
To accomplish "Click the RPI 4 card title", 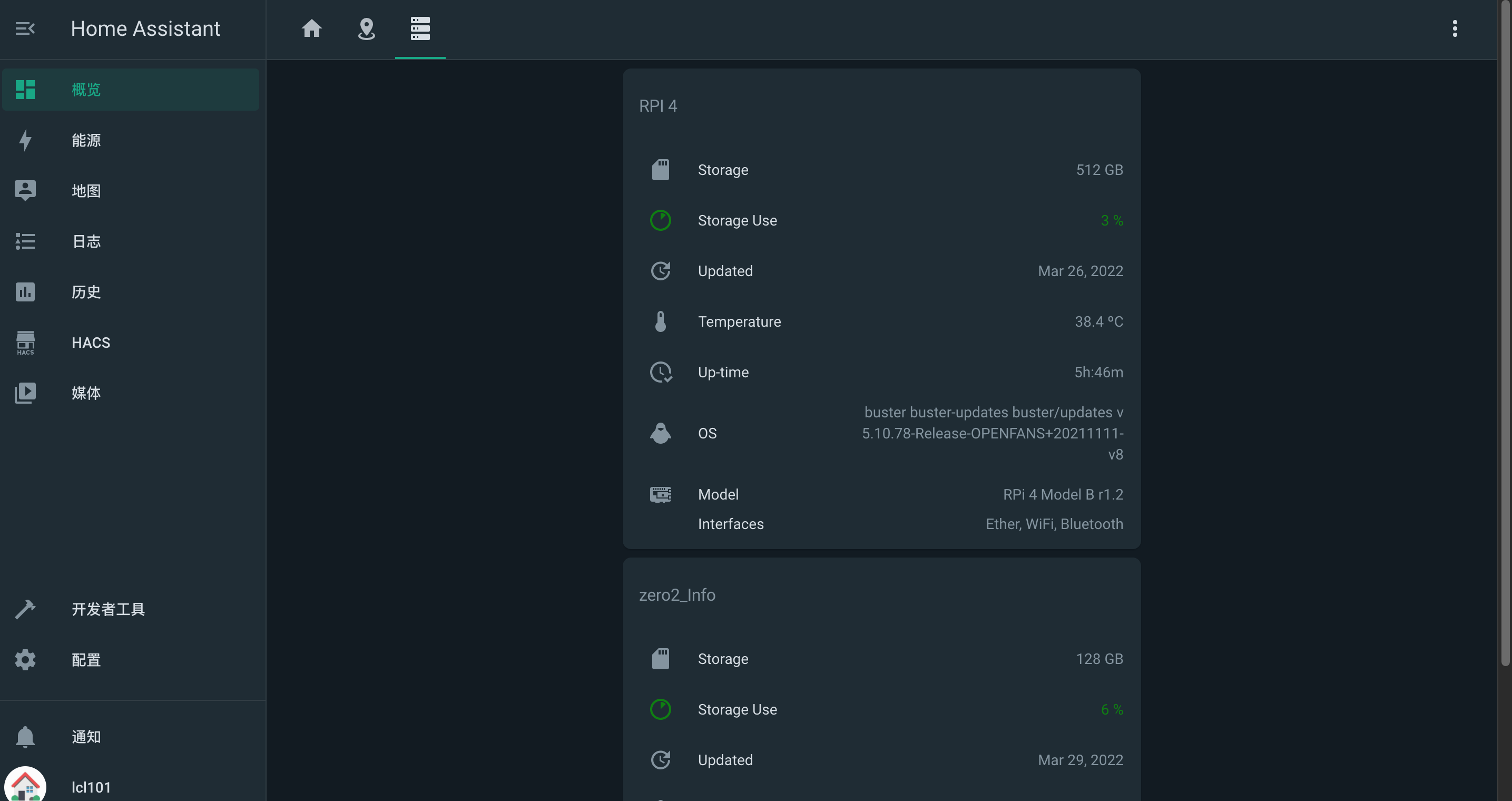I will click(658, 106).
